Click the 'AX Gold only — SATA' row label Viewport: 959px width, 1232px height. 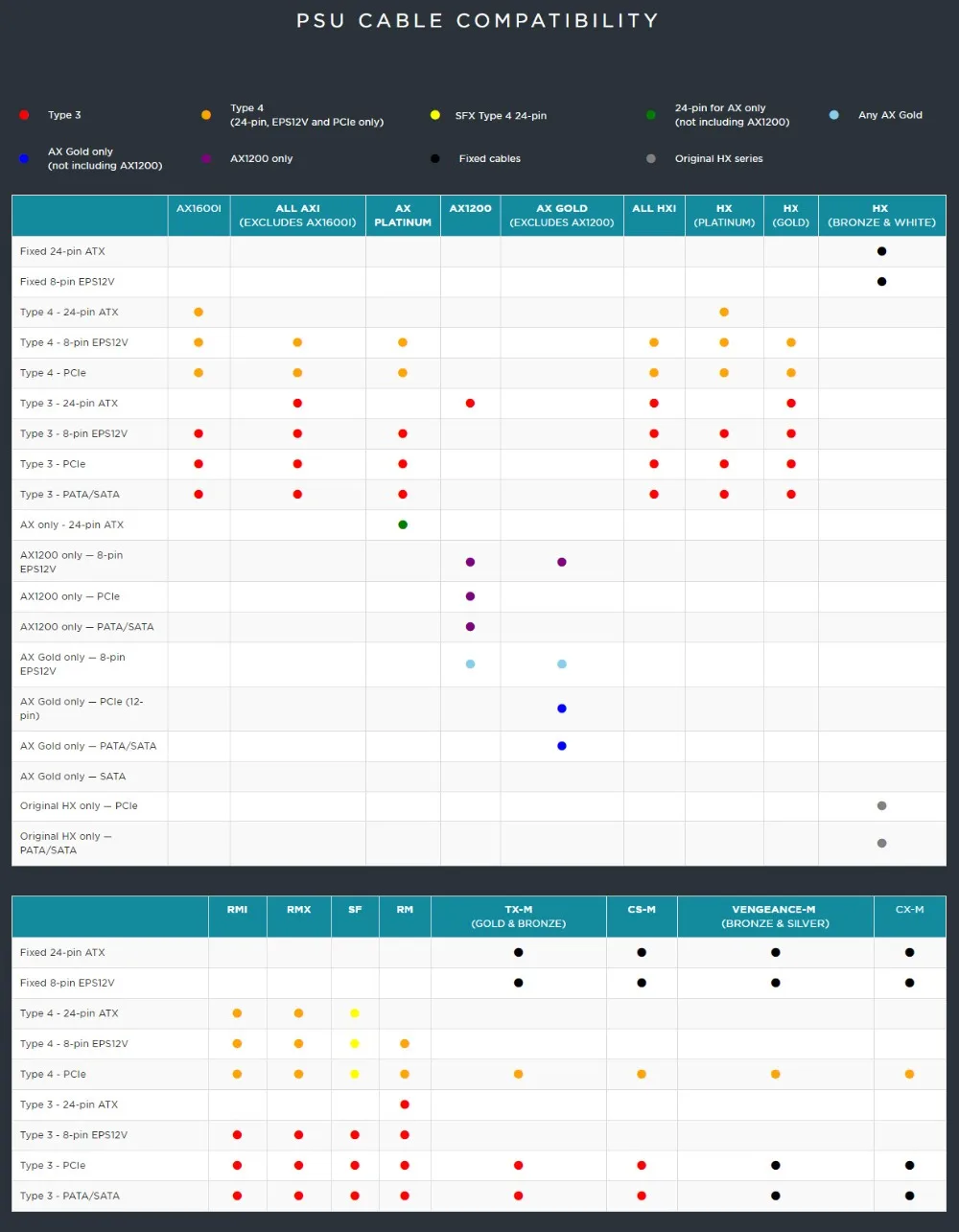pyautogui.click(x=73, y=777)
